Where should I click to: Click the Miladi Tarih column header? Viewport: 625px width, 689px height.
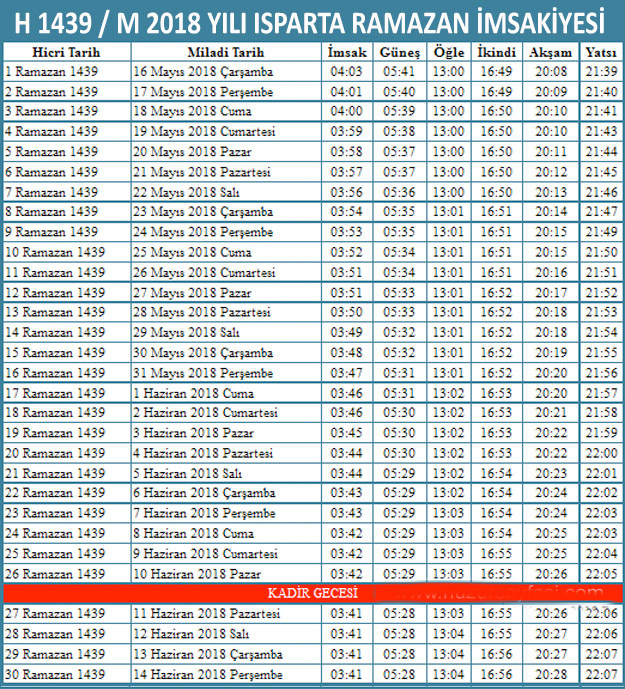(x=226, y=51)
